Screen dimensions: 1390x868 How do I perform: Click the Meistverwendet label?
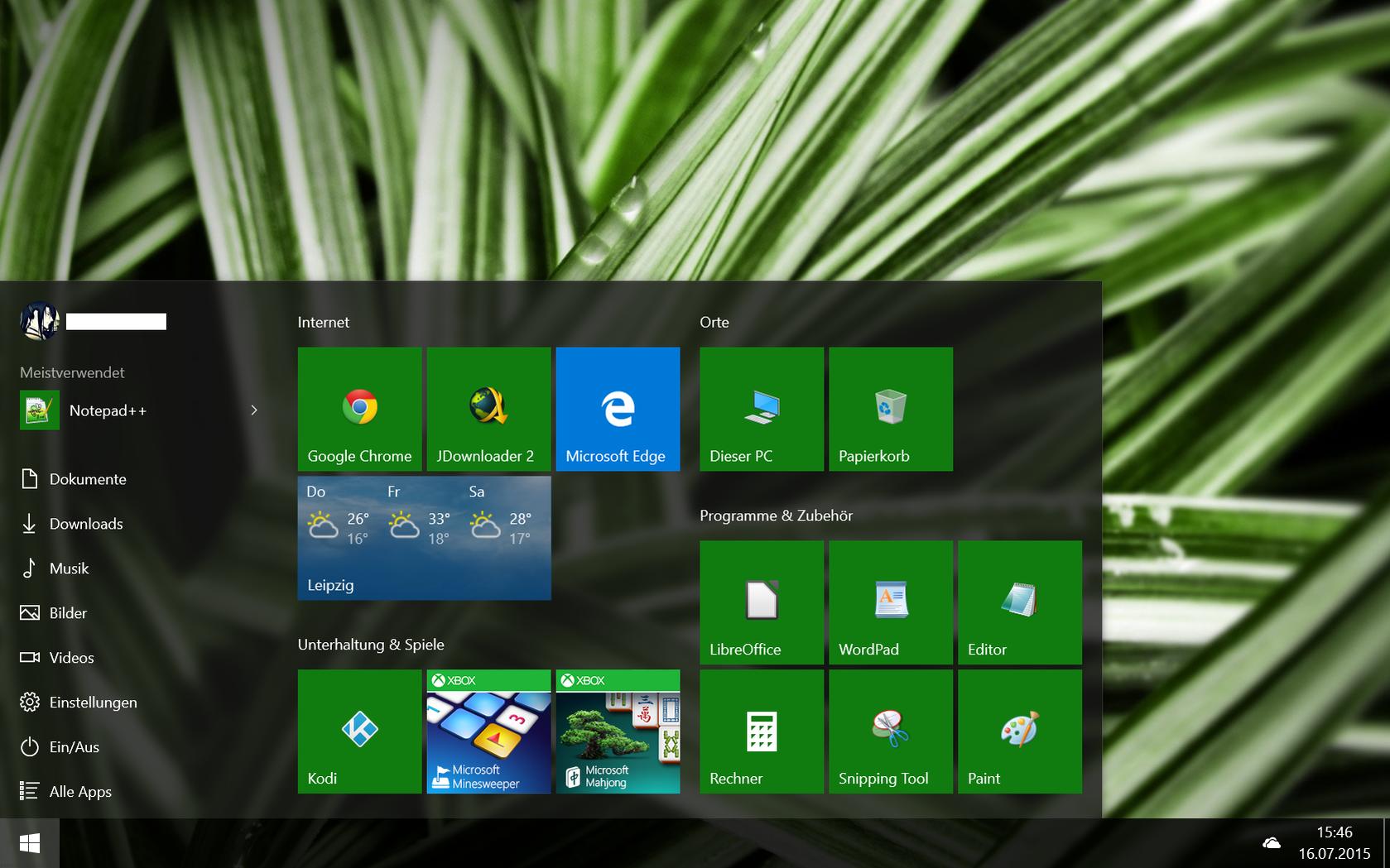72,372
